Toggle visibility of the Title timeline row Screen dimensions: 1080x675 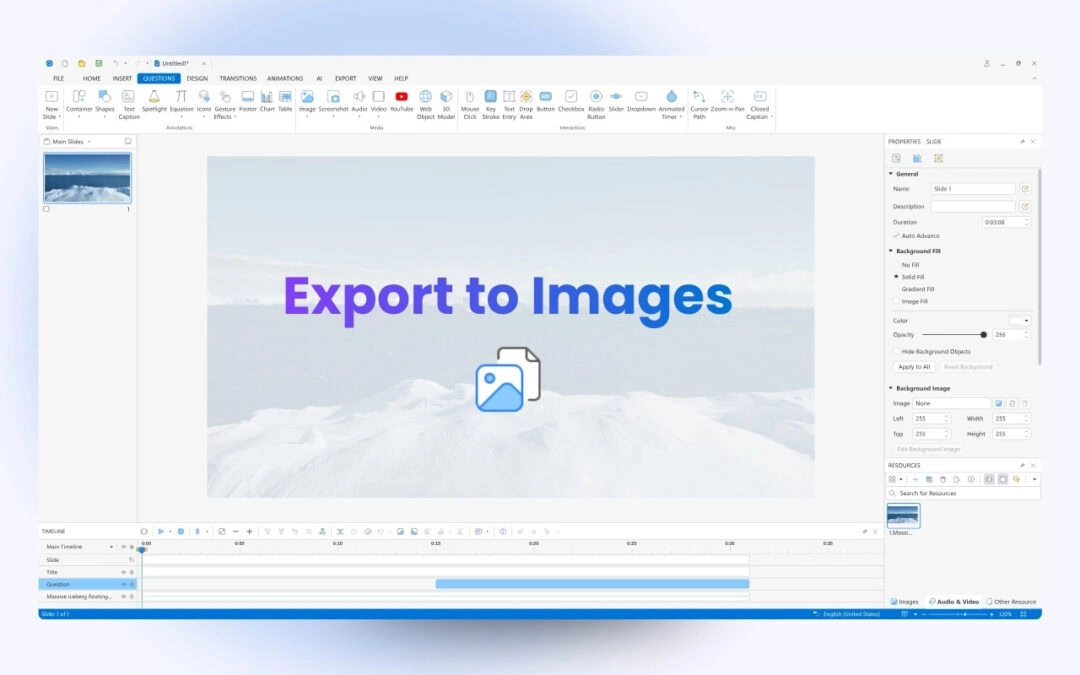coord(124,572)
